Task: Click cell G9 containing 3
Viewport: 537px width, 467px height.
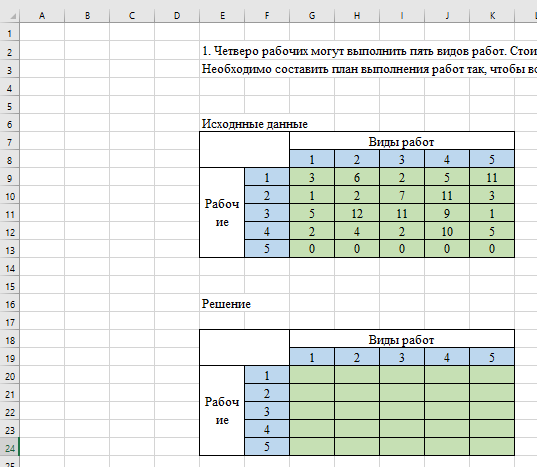Action: click(312, 177)
